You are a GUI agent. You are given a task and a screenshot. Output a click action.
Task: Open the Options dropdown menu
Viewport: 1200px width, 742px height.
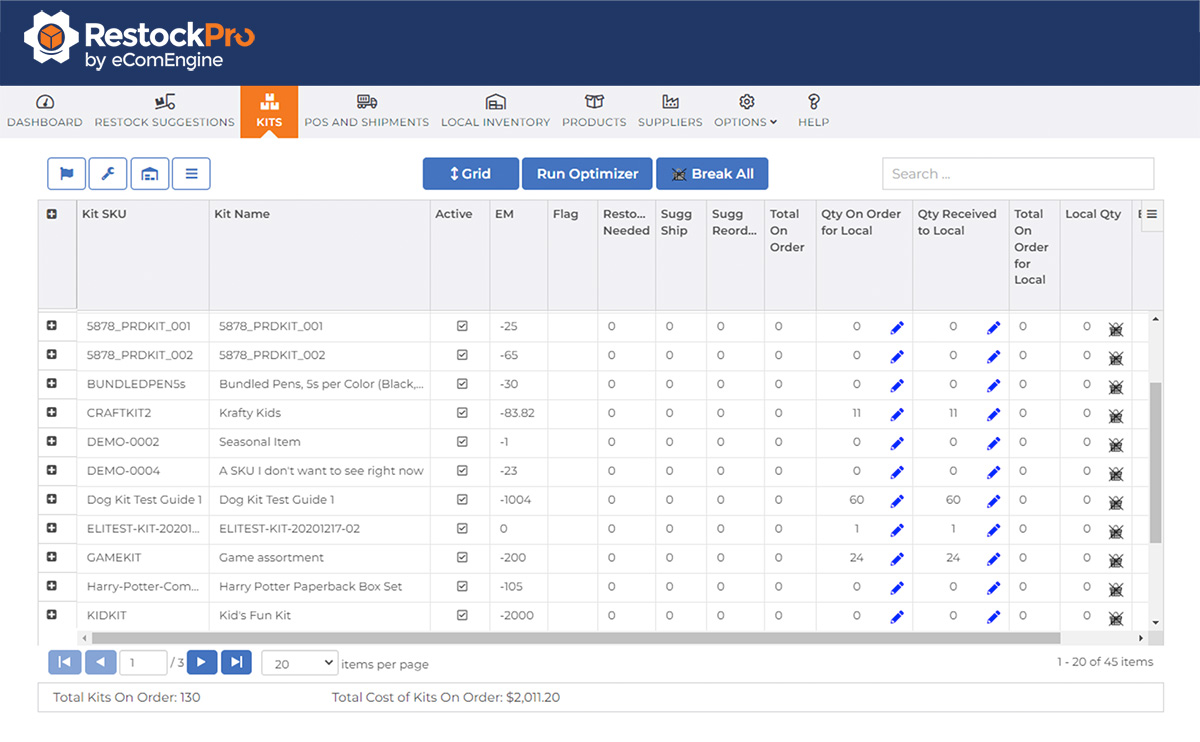(746, 110)
